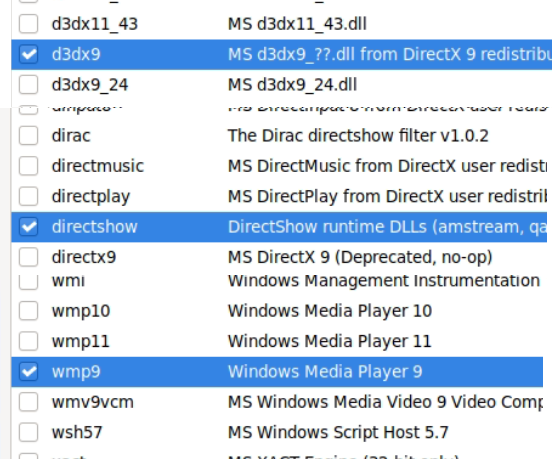
Task: Click the 'Windows Media Player 9' description
Action: (325, 372)
